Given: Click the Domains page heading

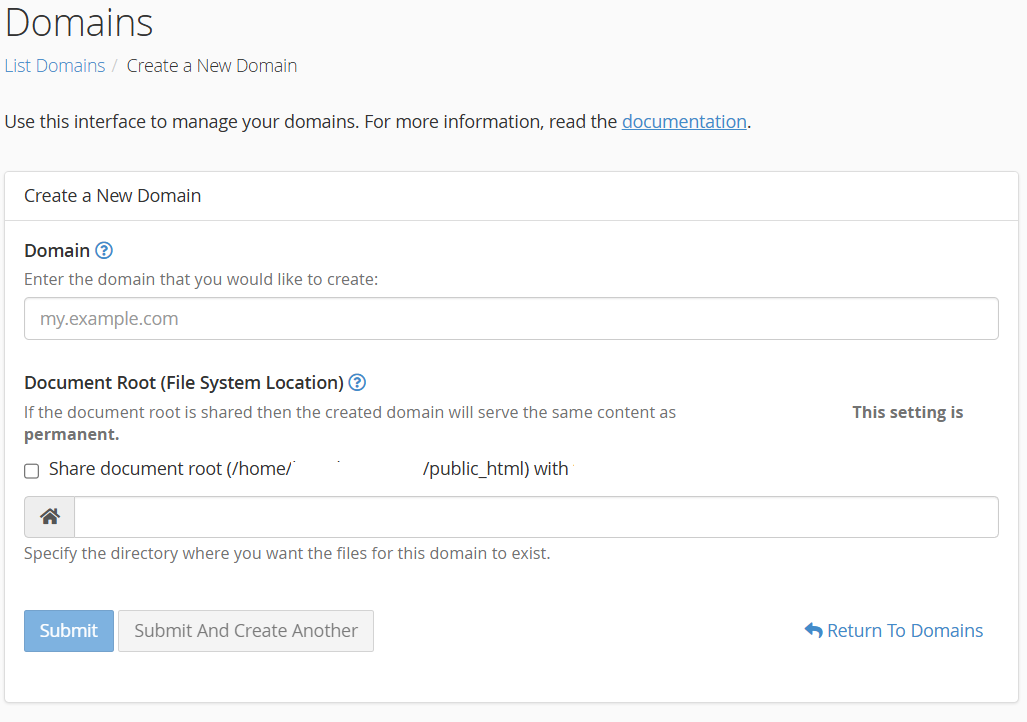Looking at the screenshot, I should (x=79, y=22).
